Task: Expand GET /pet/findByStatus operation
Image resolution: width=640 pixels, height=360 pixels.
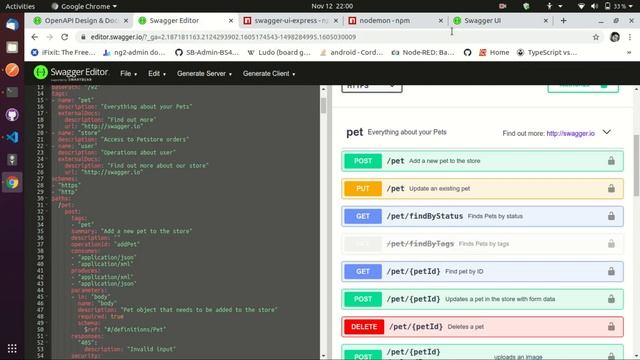Action: coord(482,216)
